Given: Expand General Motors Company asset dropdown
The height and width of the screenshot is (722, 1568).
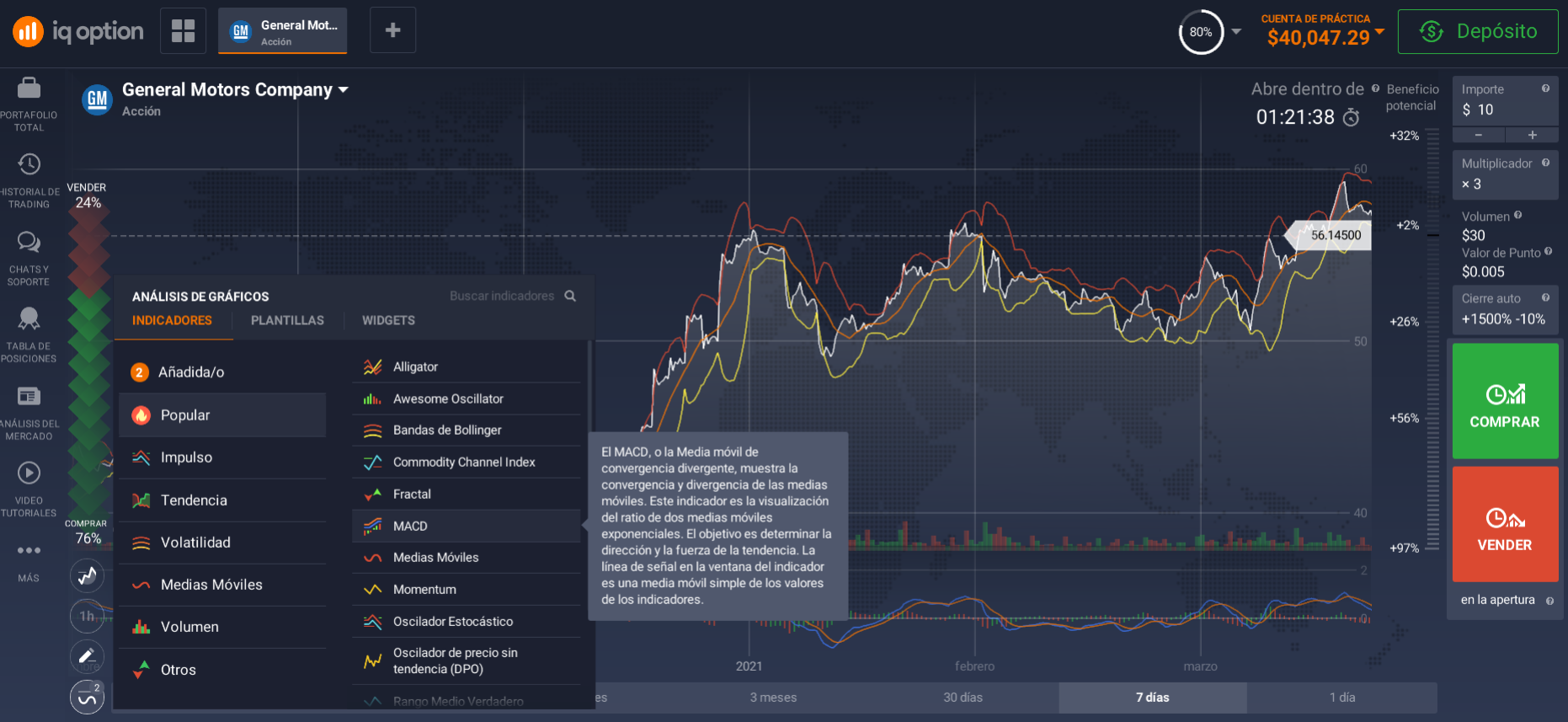Looking at the screenshot, I should click(343, 89).
